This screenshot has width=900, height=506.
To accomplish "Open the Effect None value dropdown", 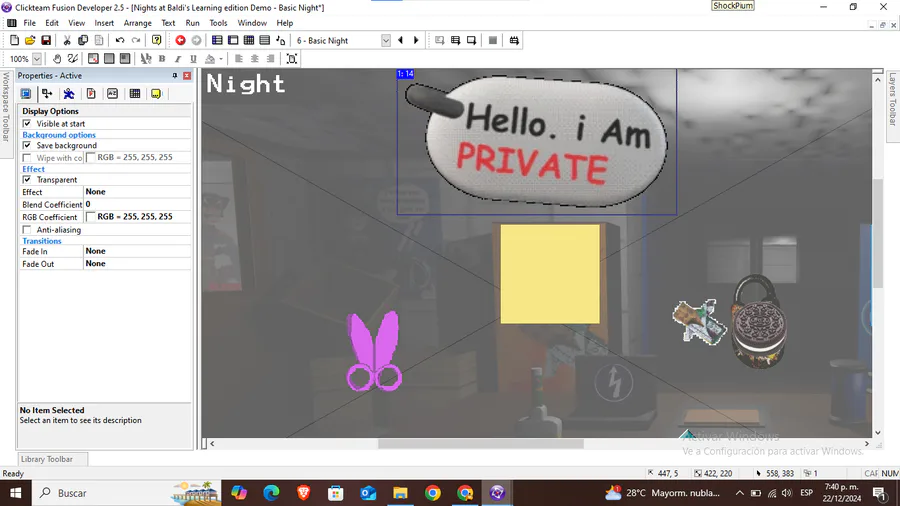I will pos(137,192).
